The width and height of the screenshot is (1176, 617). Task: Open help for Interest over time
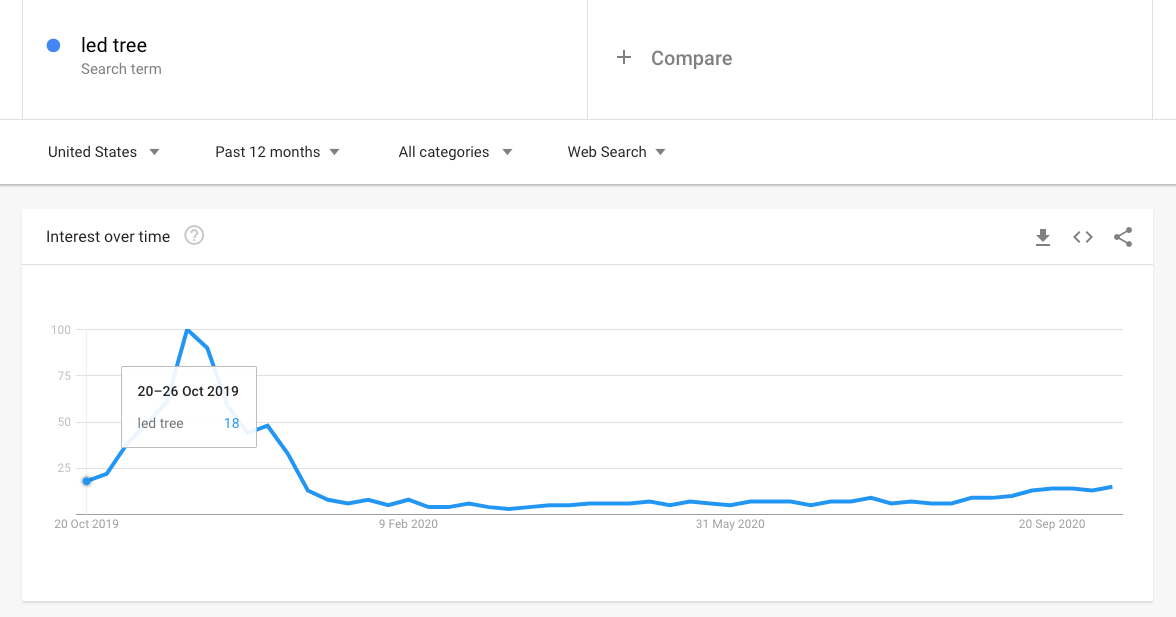click(x=195, y=236)
